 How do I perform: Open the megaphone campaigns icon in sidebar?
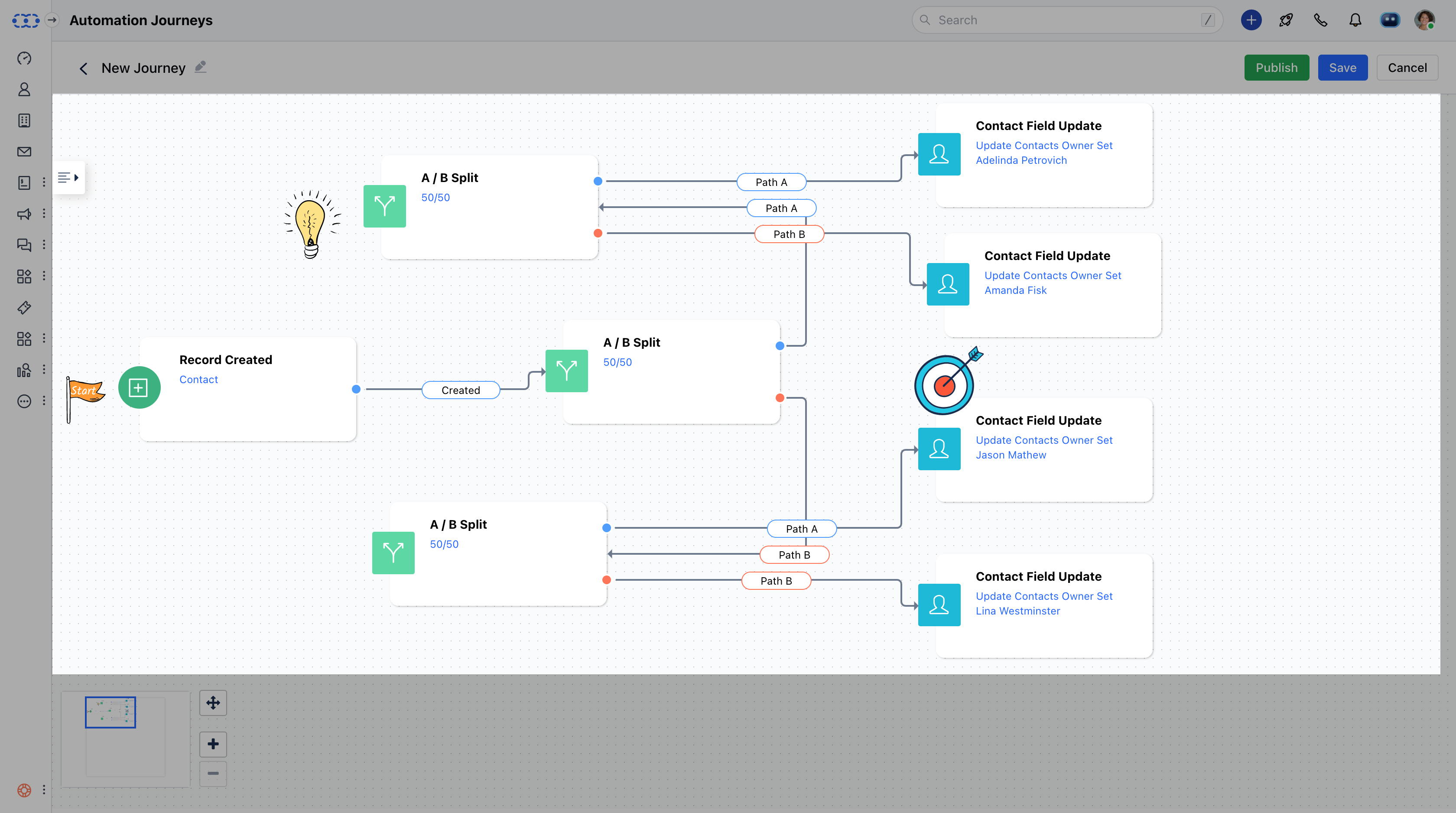pyautogui.click(x=24, y=214)
